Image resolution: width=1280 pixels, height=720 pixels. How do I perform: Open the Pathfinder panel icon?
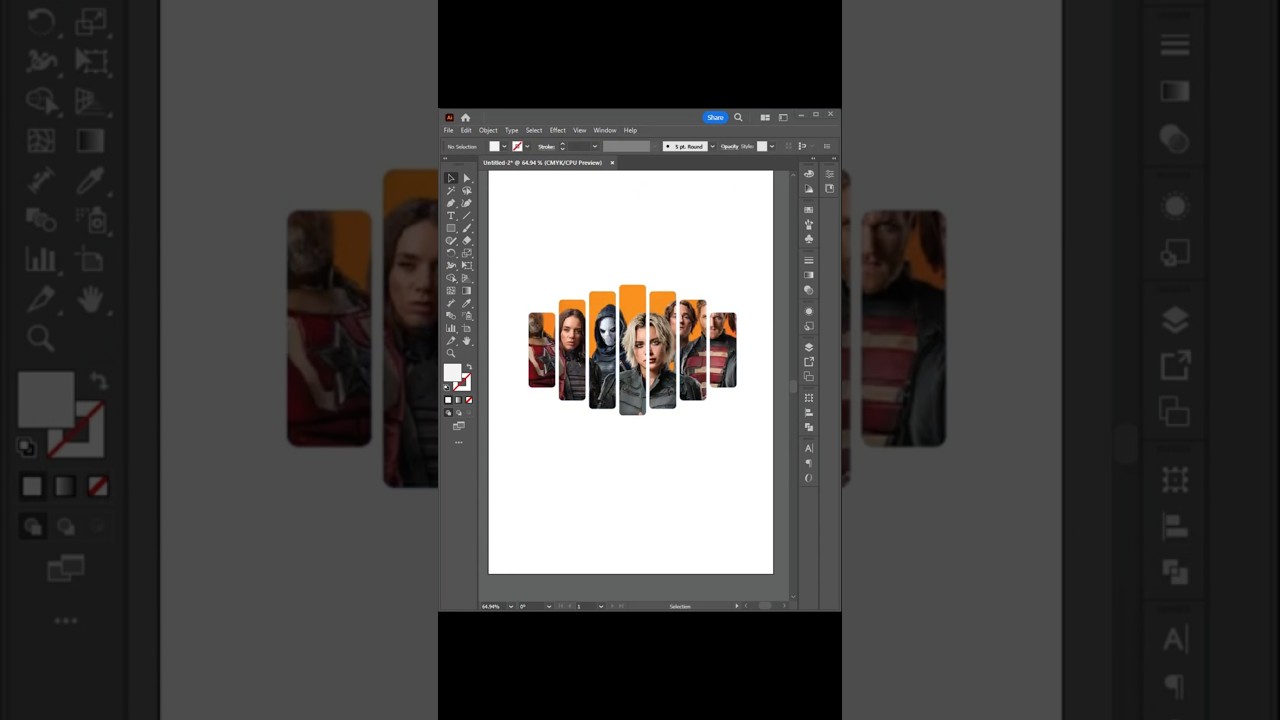[809, 427]
